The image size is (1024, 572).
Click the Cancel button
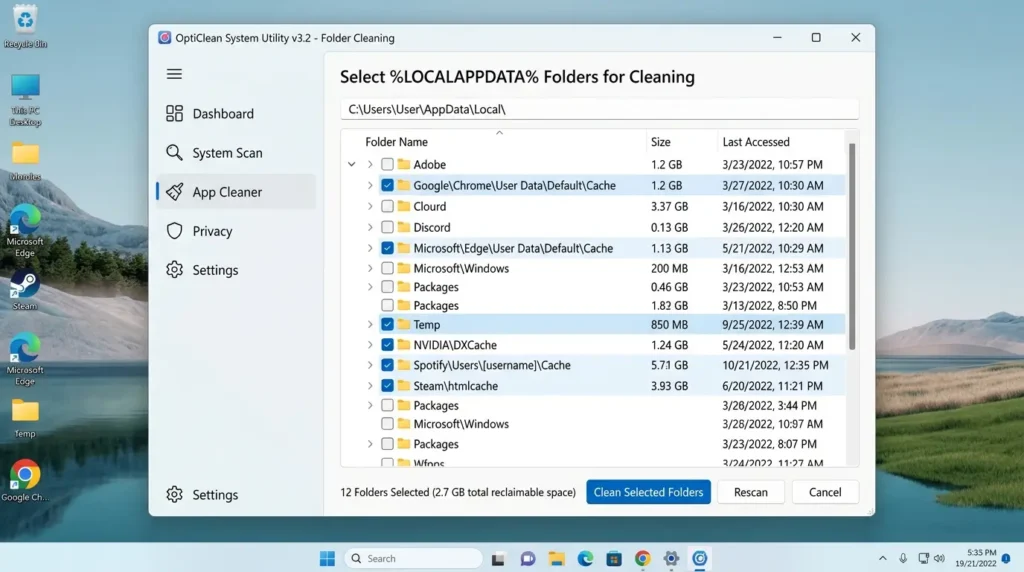pos(825,492)
